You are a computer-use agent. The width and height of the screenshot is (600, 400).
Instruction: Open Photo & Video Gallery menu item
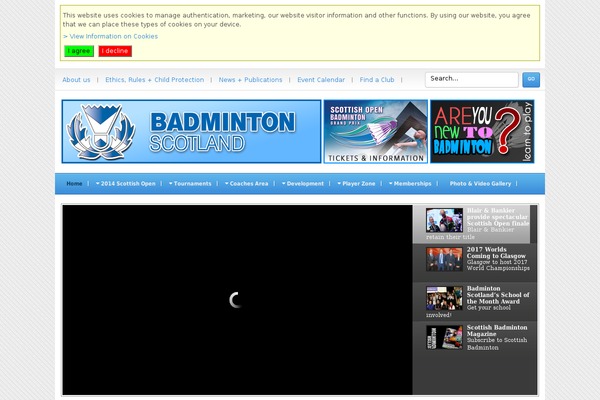click(480, 184)
